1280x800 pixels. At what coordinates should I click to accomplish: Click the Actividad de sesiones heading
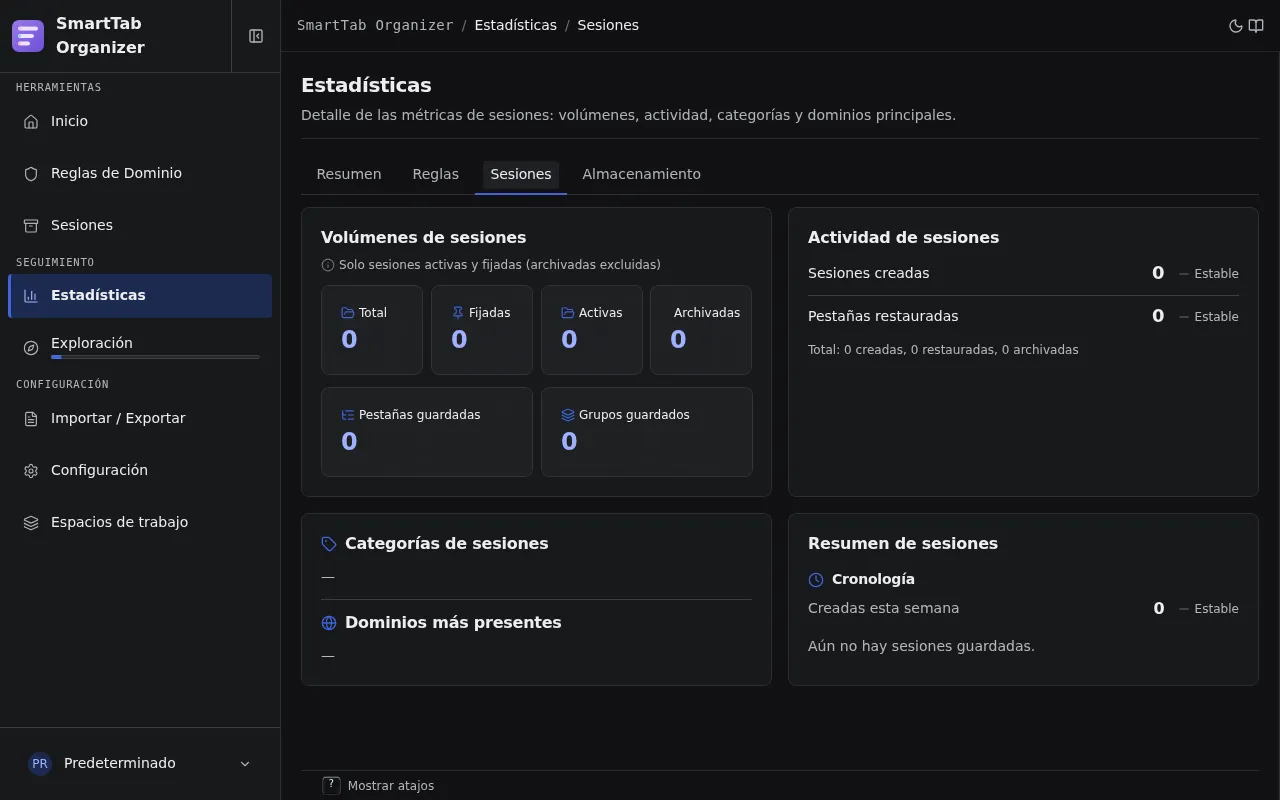pos(904,238)
